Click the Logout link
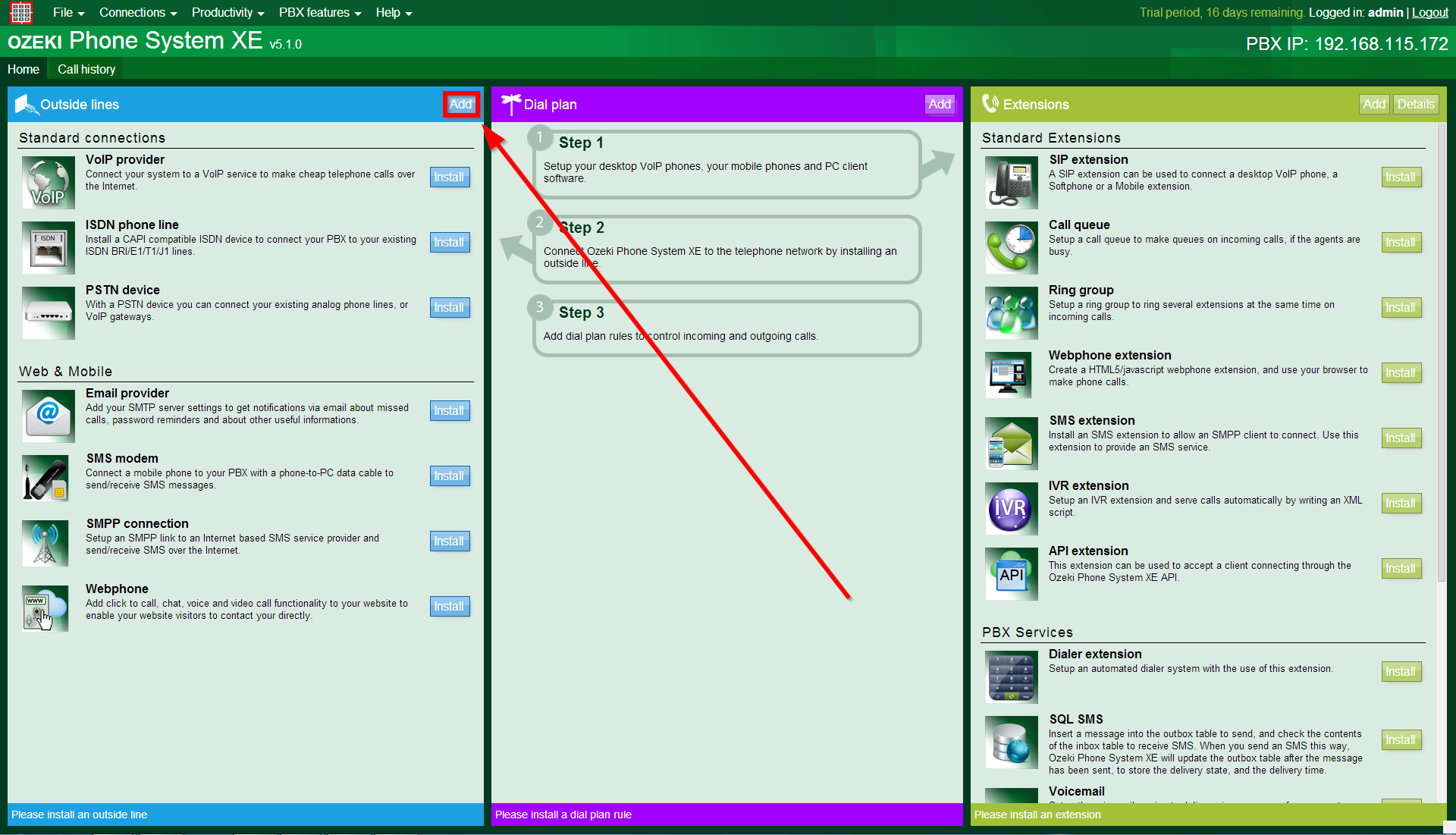The height and width of the screenshot is (835, 1456). tap(1429, 12)
